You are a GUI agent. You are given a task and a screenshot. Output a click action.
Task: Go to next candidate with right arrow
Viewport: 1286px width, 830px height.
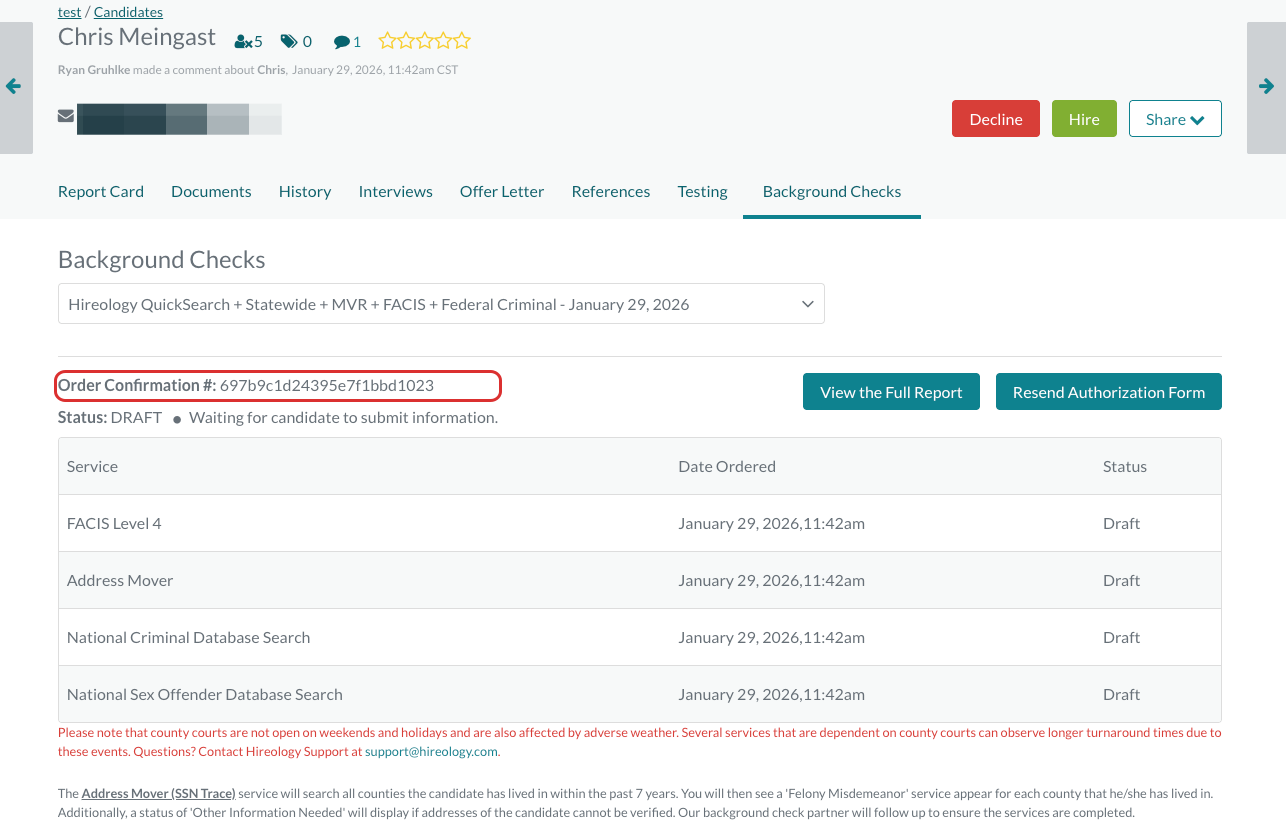(1266, 87)
